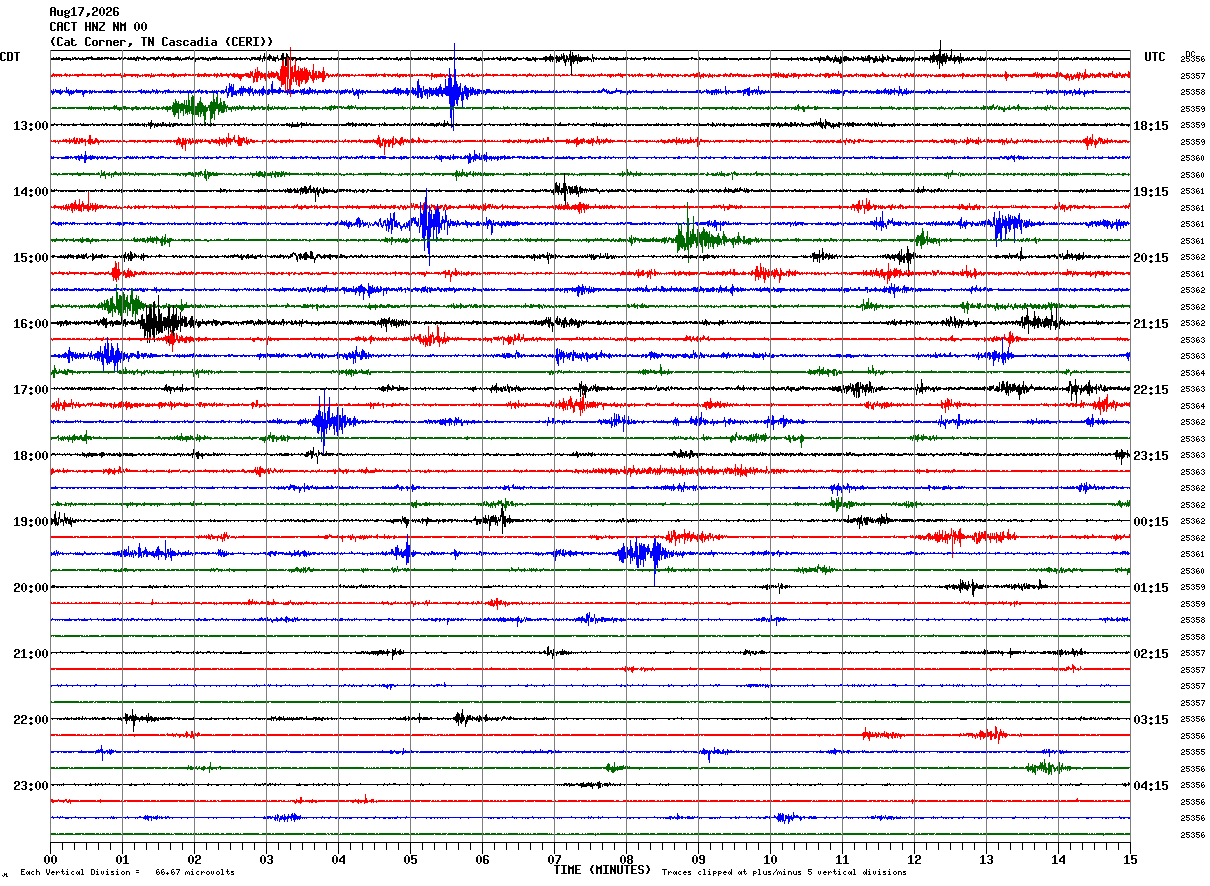Click the CDT timezone label
1210x886 pixels.
11,57
